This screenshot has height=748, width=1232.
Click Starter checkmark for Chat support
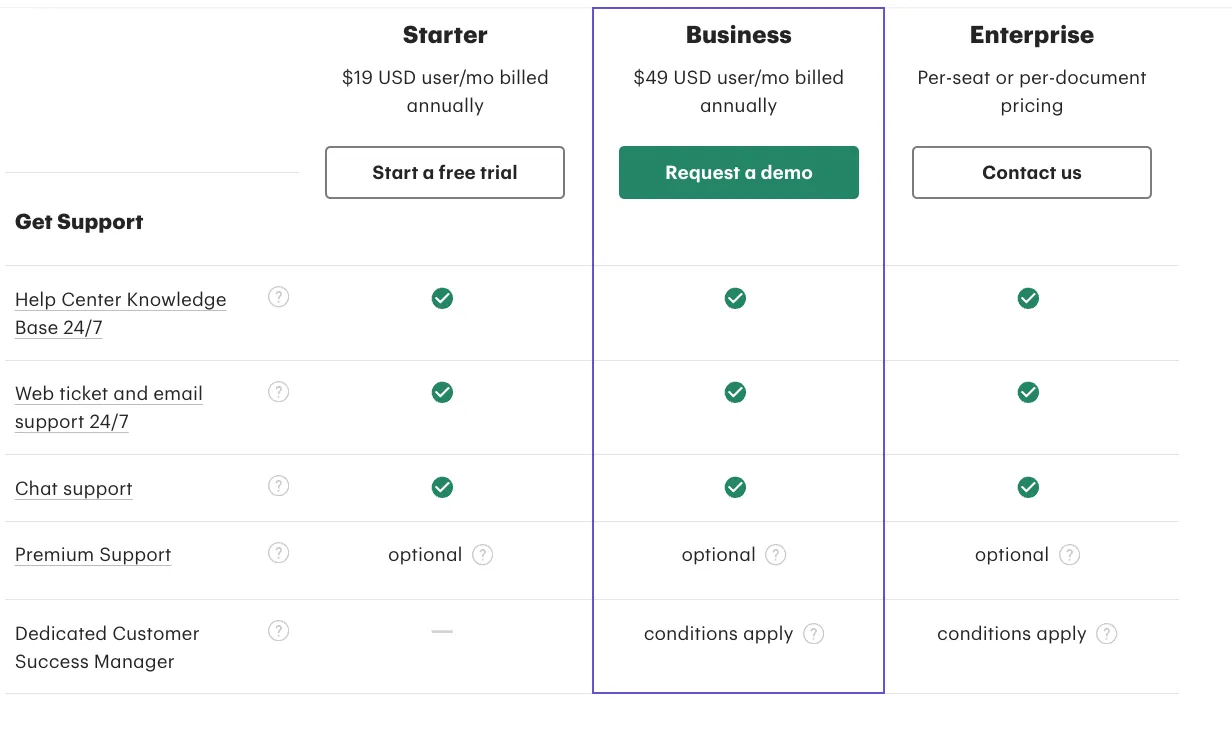point(442,487)
